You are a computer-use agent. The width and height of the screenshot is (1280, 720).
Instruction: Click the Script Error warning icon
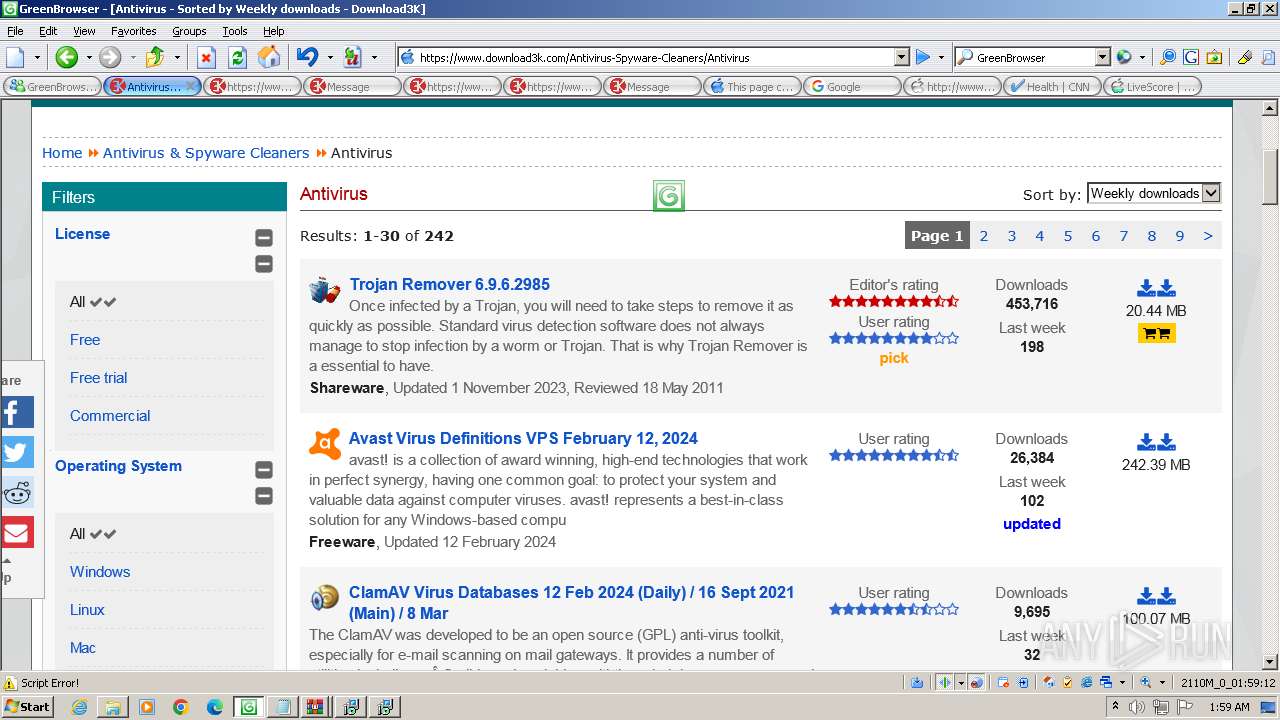click(10, 683)
